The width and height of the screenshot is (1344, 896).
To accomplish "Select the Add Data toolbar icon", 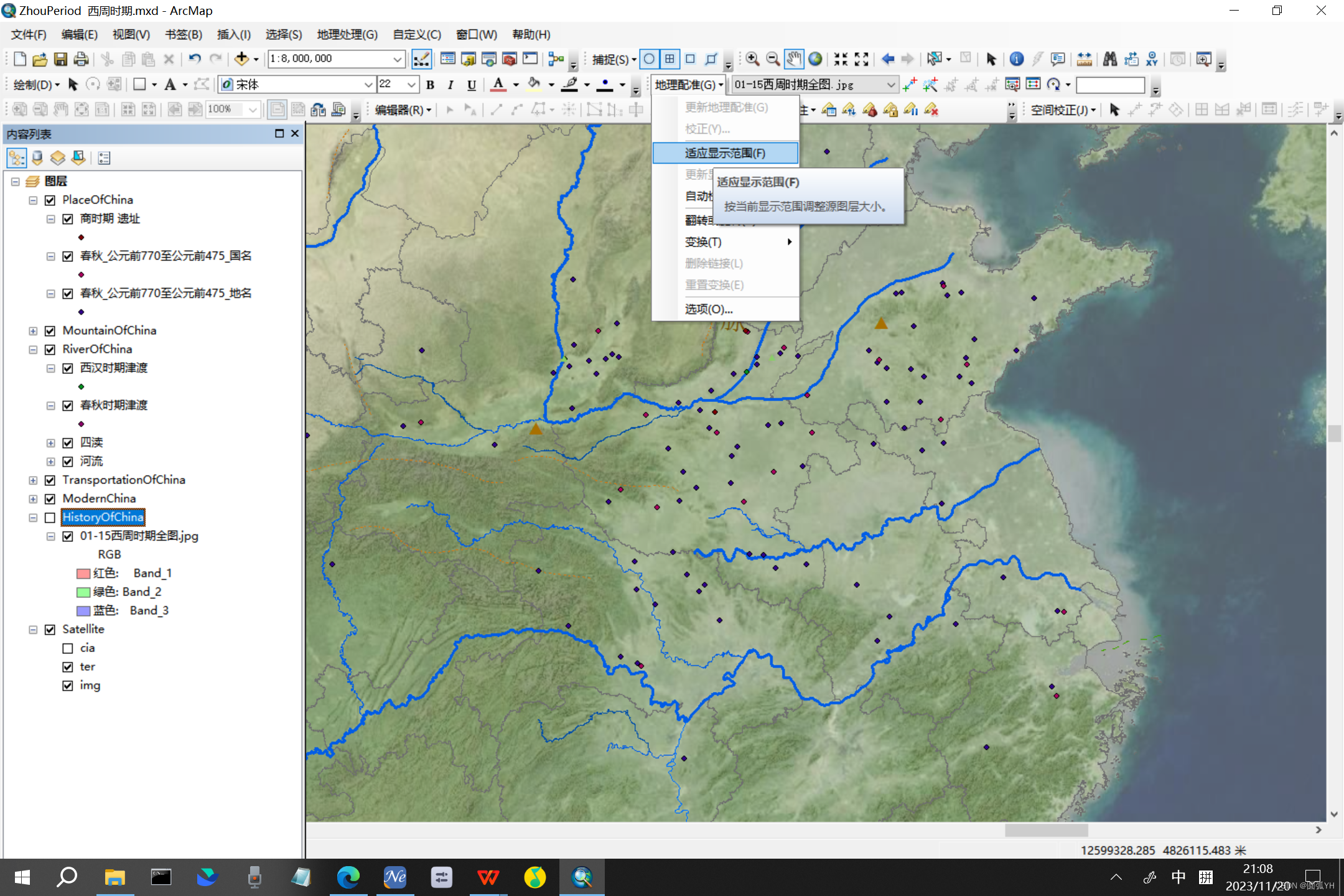I will [x=241, y=59].
